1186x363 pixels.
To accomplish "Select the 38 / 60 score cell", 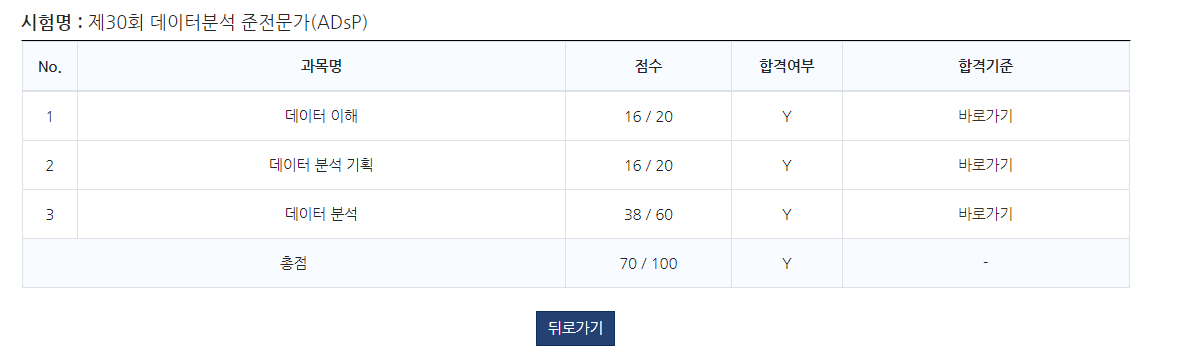I will (x=648, y=214).
